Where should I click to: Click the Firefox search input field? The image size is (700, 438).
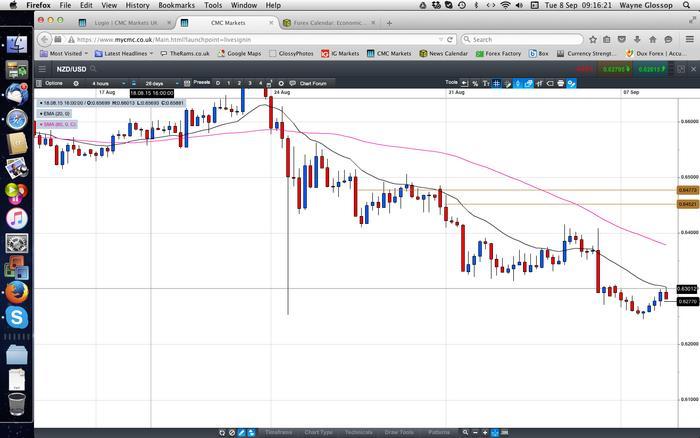pyautogui.click(x=522, y=40)
